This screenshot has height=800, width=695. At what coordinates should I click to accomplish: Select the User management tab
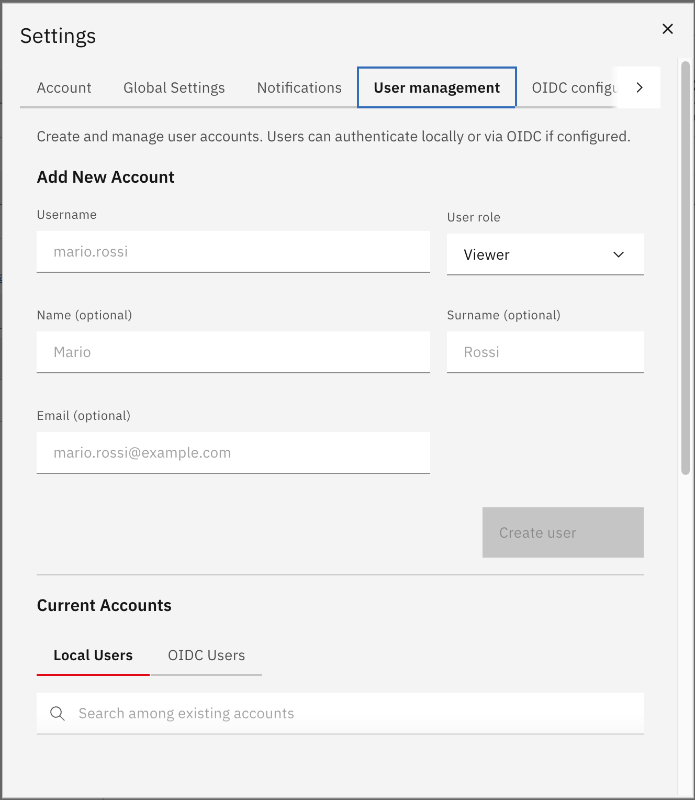point(437,88)
